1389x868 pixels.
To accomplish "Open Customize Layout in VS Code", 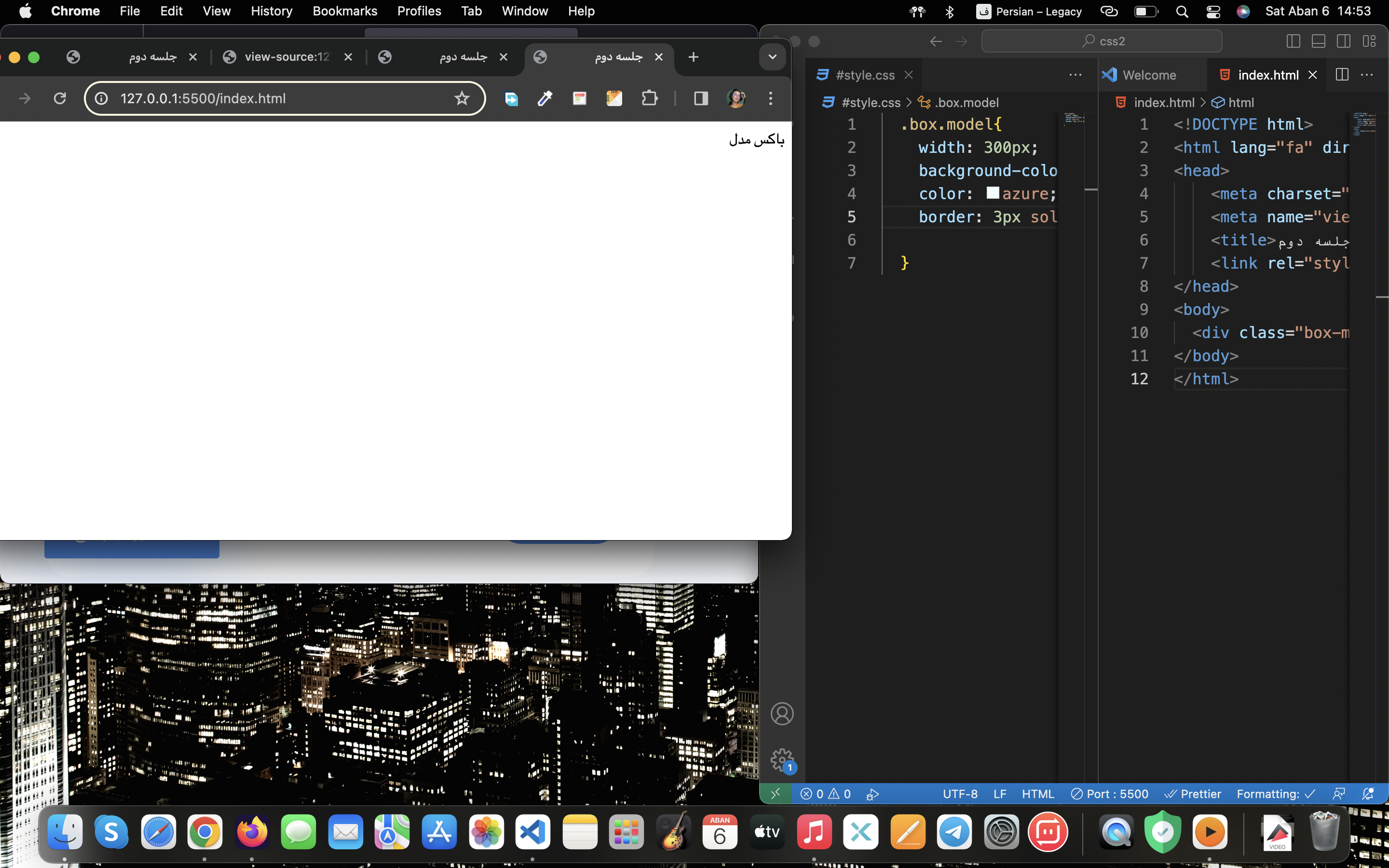I will [1370, 41].
